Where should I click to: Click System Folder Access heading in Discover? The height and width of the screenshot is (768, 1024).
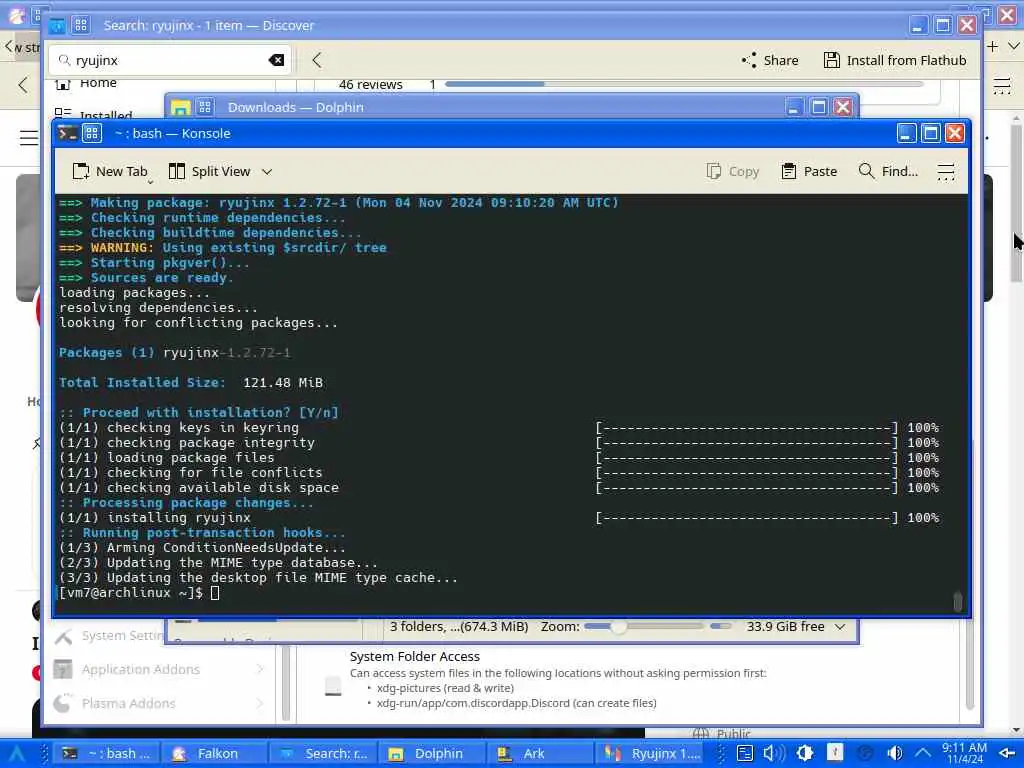click(x=415, y=656)
